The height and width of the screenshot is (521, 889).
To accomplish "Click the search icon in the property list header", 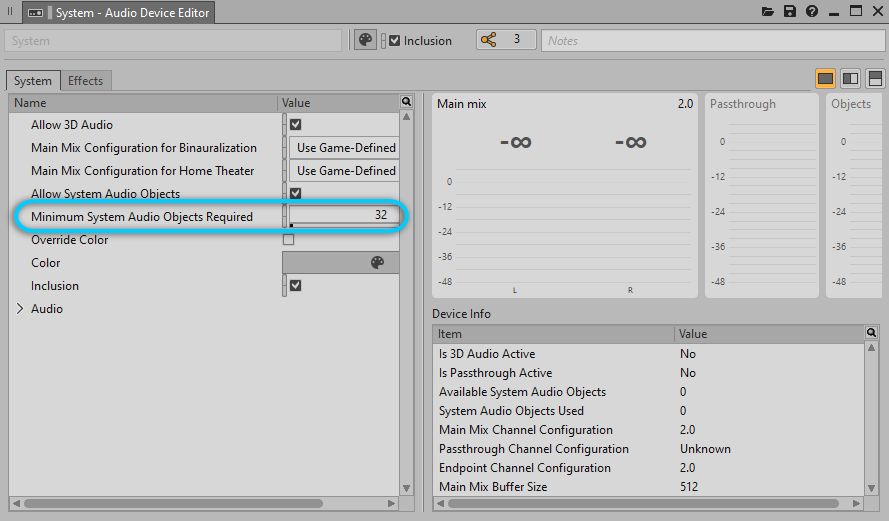I will coord(406,102).
